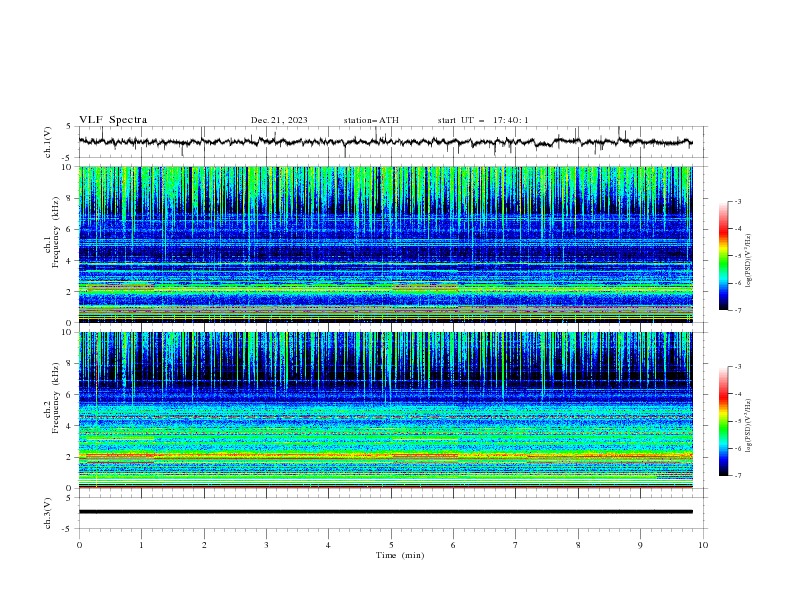The image size is (792, 612).
Task: Click the 'ch.3(V)' axis label
Action: 48,513
